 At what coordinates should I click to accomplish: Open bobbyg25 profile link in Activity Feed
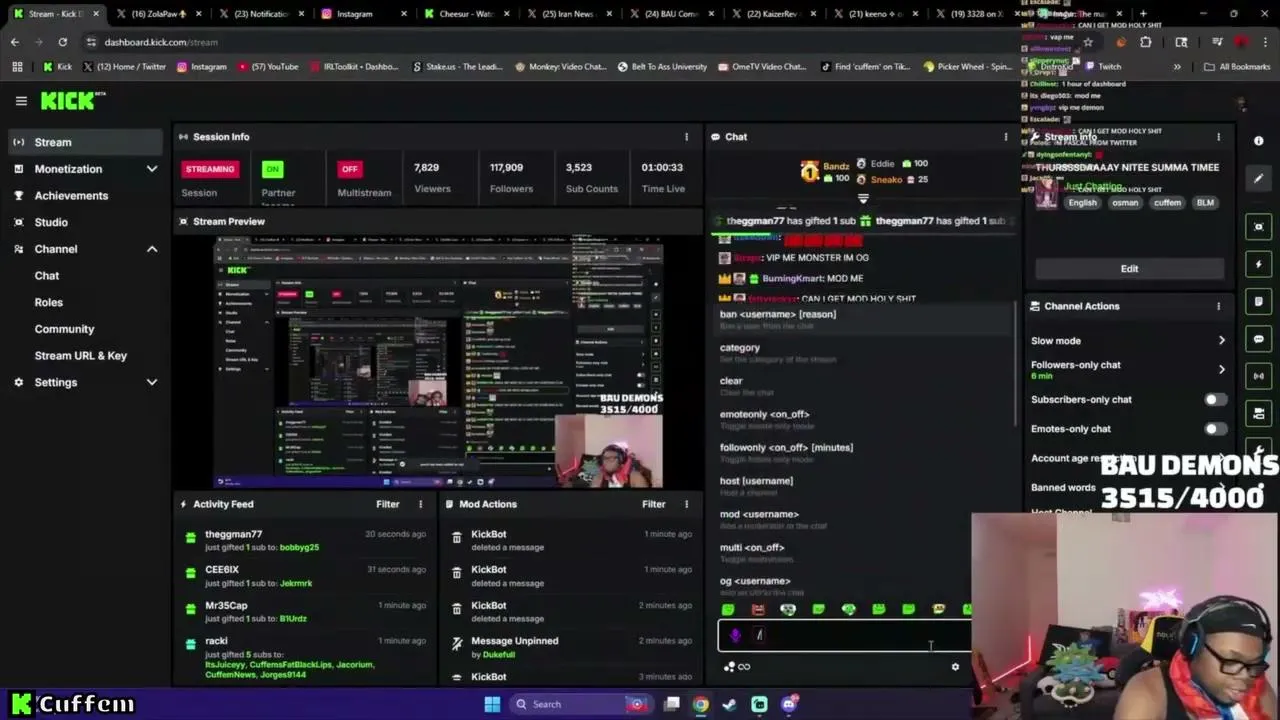click(x=299, y=548)
